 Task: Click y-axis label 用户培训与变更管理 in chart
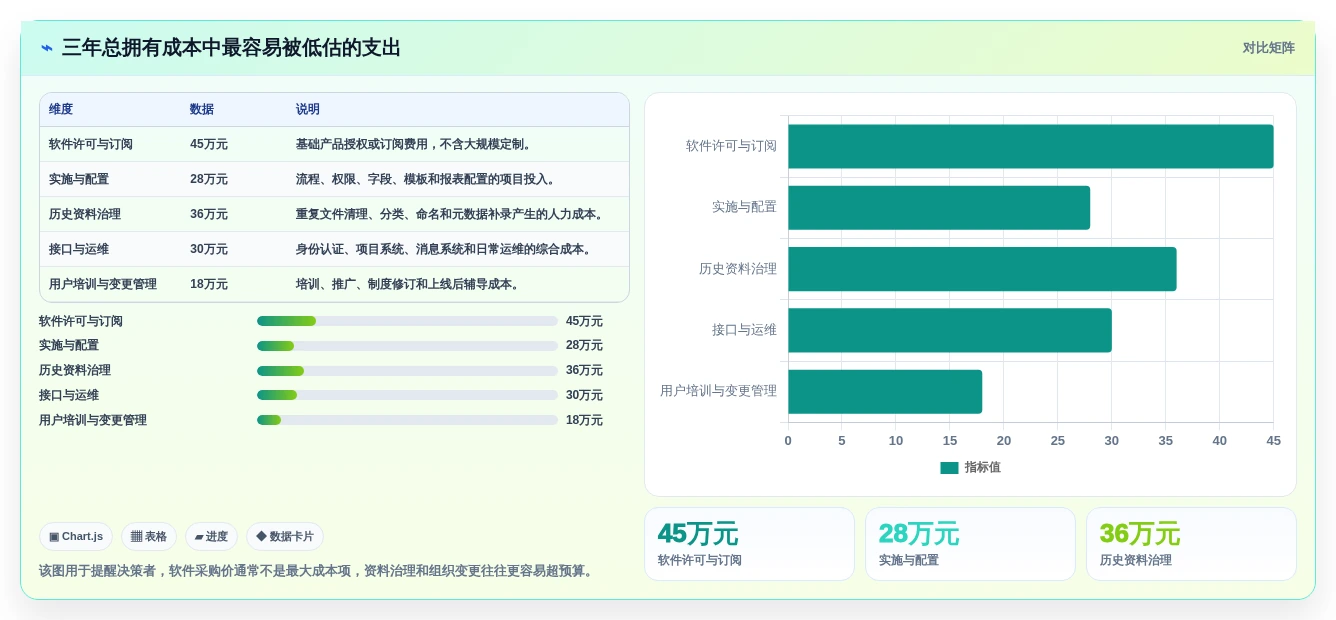coord(718,391)
